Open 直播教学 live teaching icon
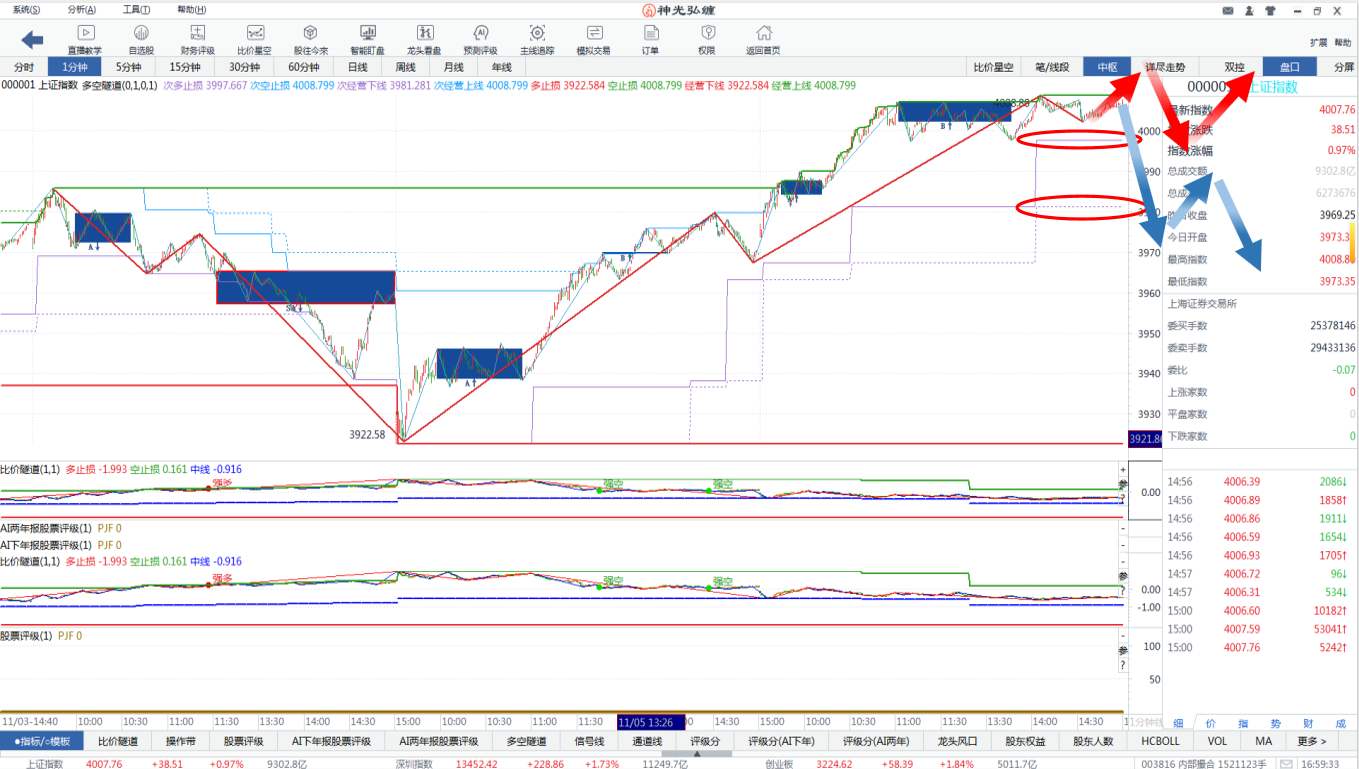This screenshot has height=769, width=1359. pos(85,39)
